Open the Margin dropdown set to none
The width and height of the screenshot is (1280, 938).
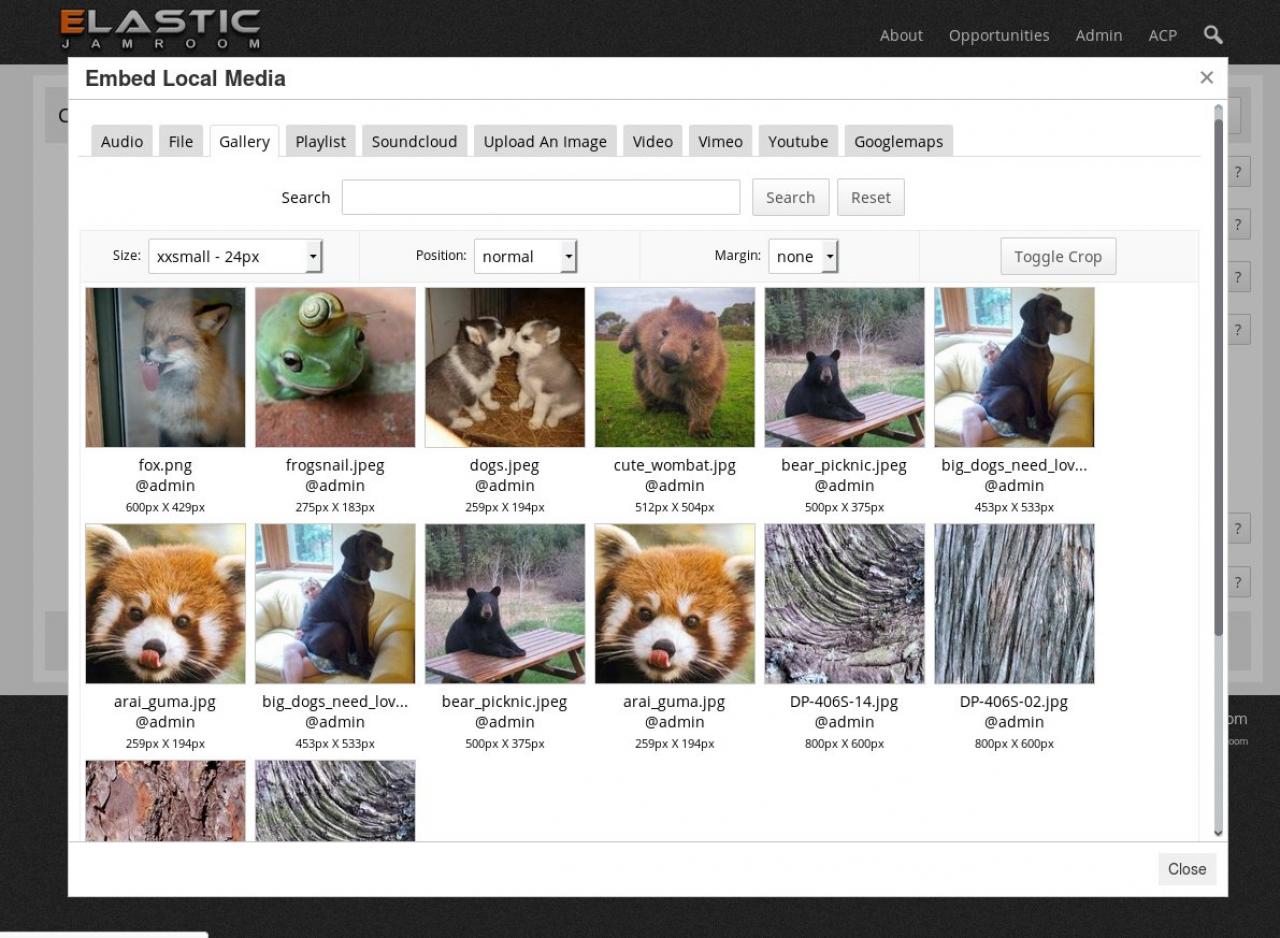803,256
